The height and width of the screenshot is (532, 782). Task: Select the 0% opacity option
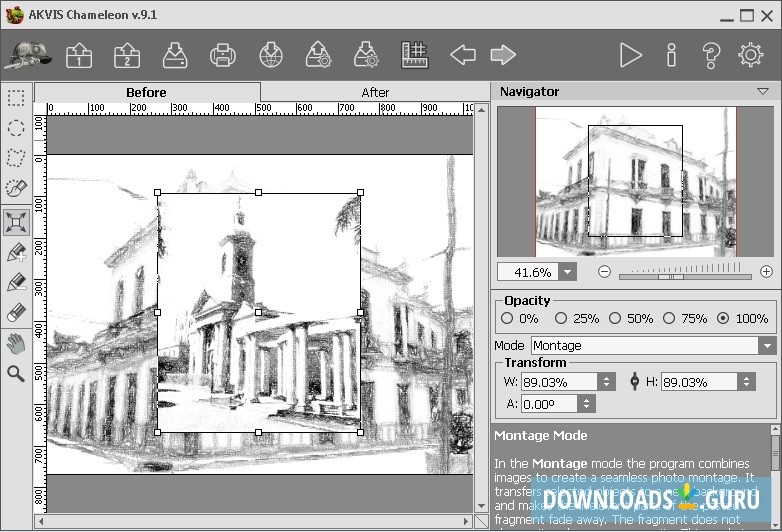pos(507,318)
